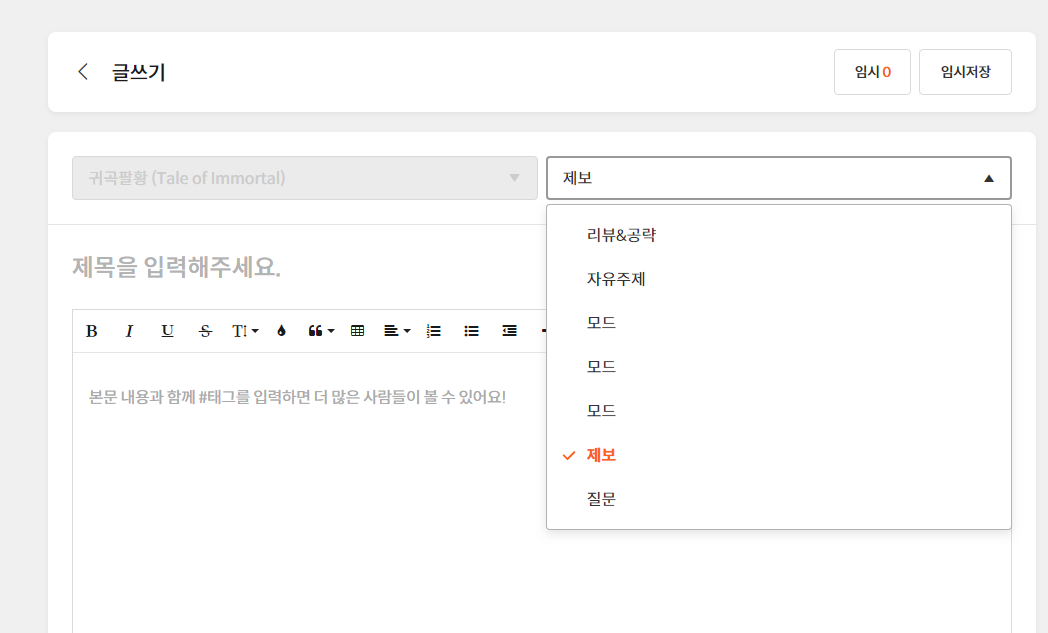Image resolution: width=1048 pixels, height=633 pixels.
Task: Toggle bold formatting in editor toolbar
Action: [92, 331]
